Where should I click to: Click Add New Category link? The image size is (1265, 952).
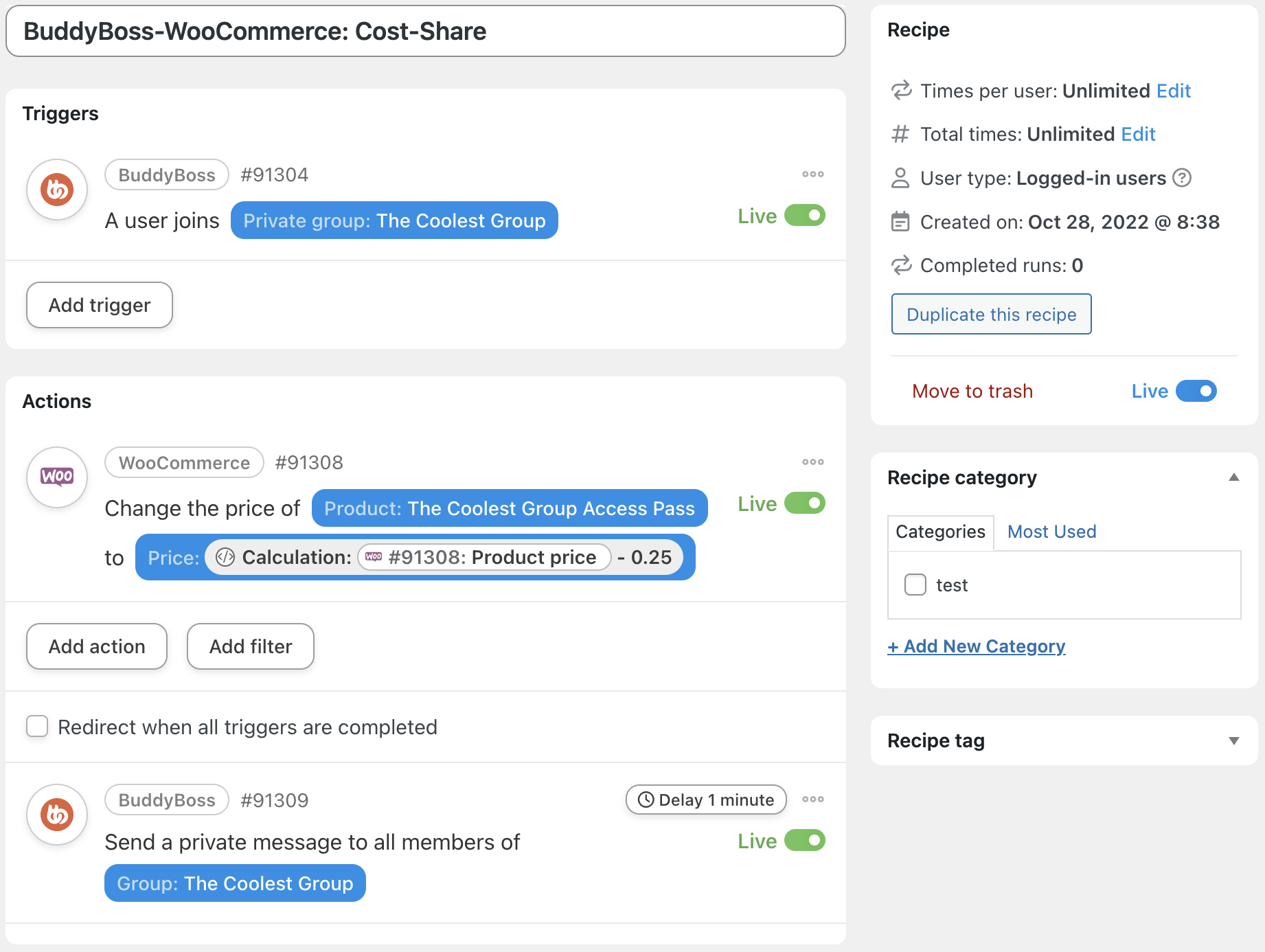pyautogui.click(x=977, y=646)
